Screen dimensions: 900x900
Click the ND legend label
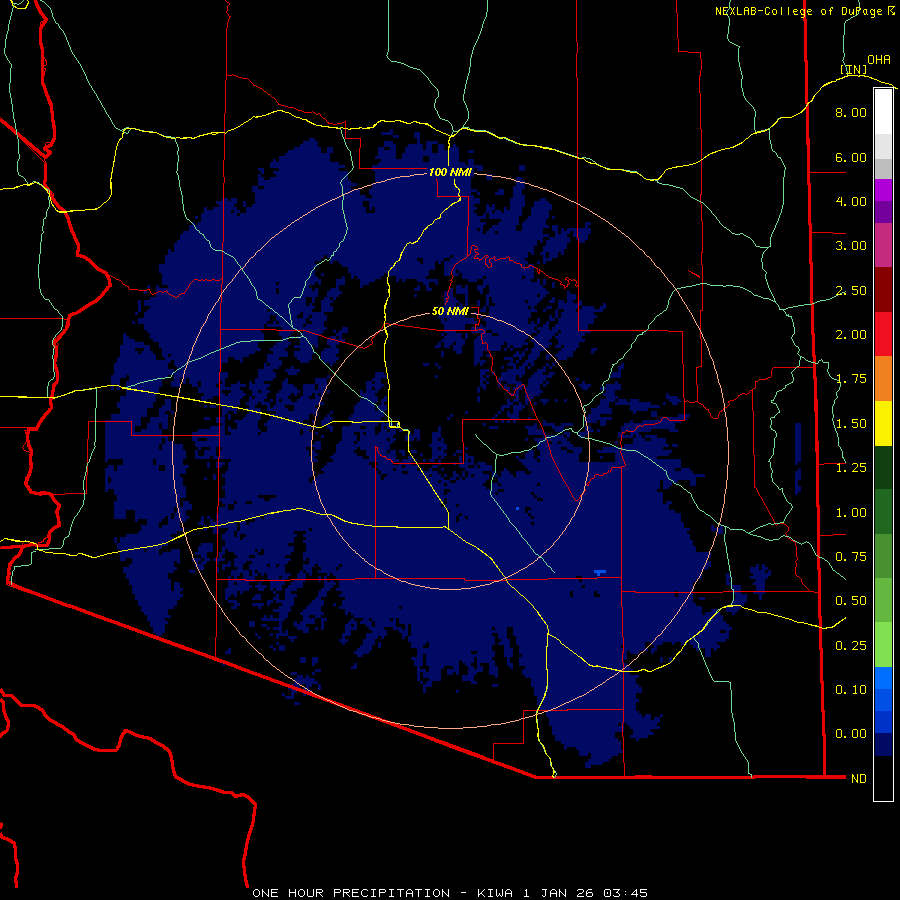[859, 779]
